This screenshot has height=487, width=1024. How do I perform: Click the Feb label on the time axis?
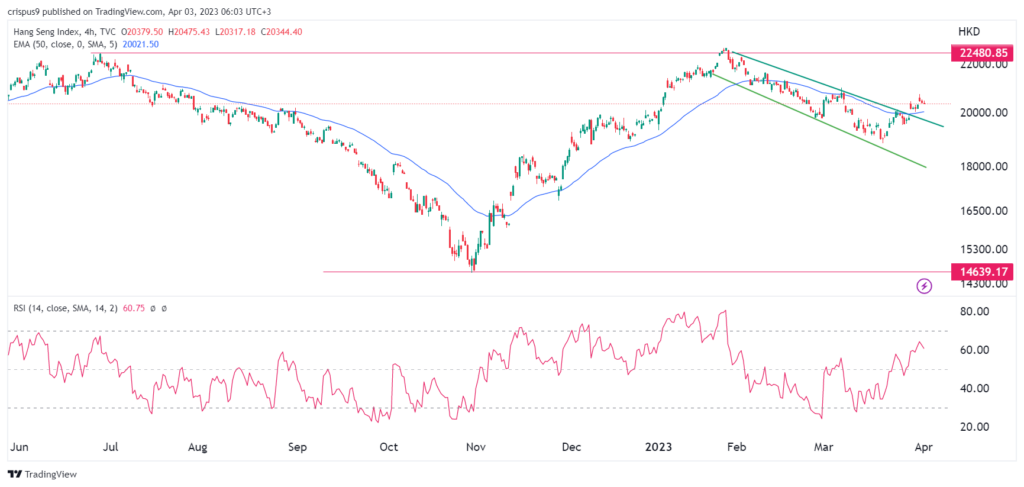[x=736, y=448]
